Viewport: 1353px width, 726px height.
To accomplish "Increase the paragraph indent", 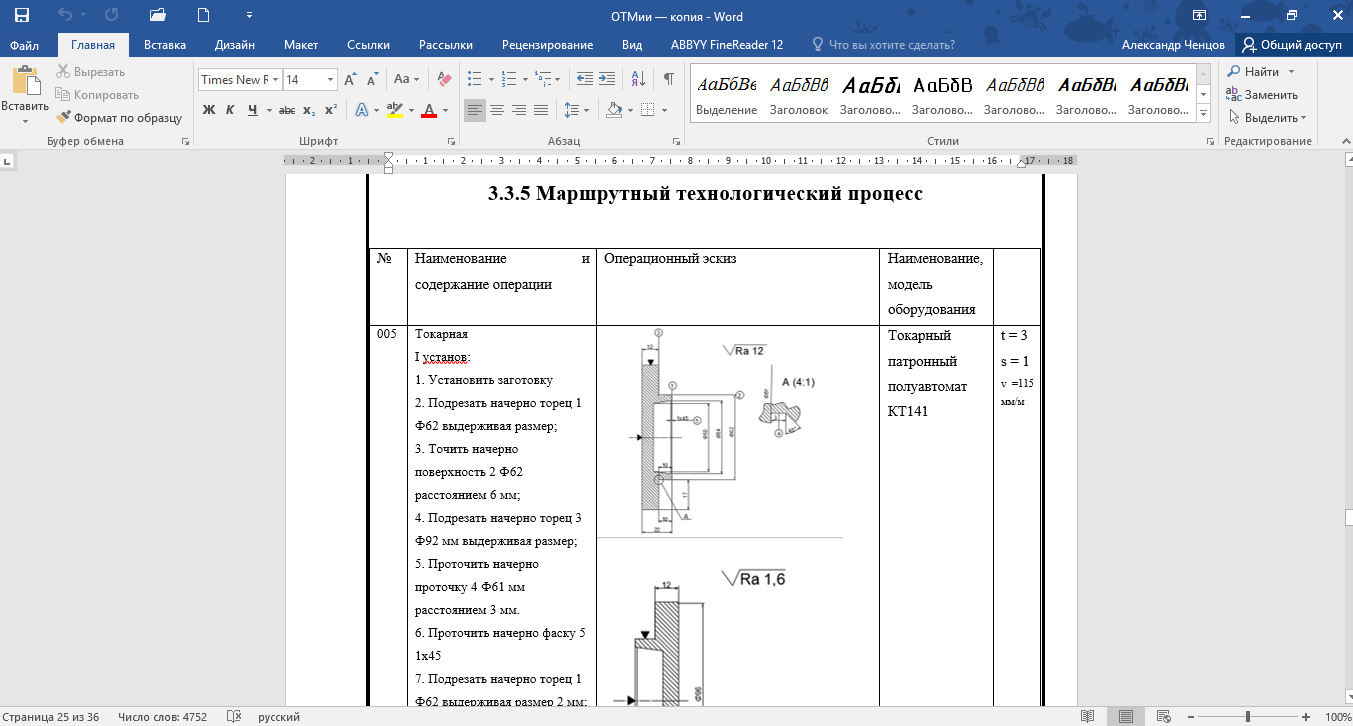I will (x=608, y=79).
